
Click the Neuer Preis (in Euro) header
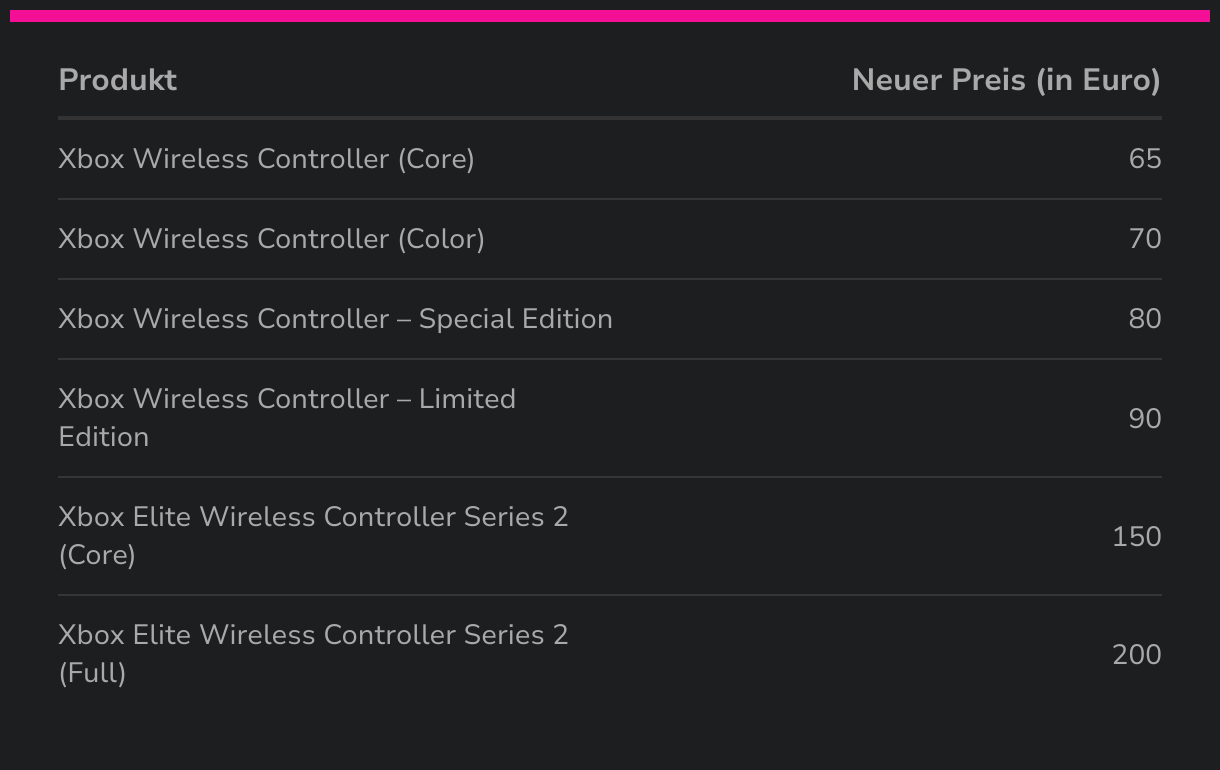pyautogui.click(x=1006, y=80)
